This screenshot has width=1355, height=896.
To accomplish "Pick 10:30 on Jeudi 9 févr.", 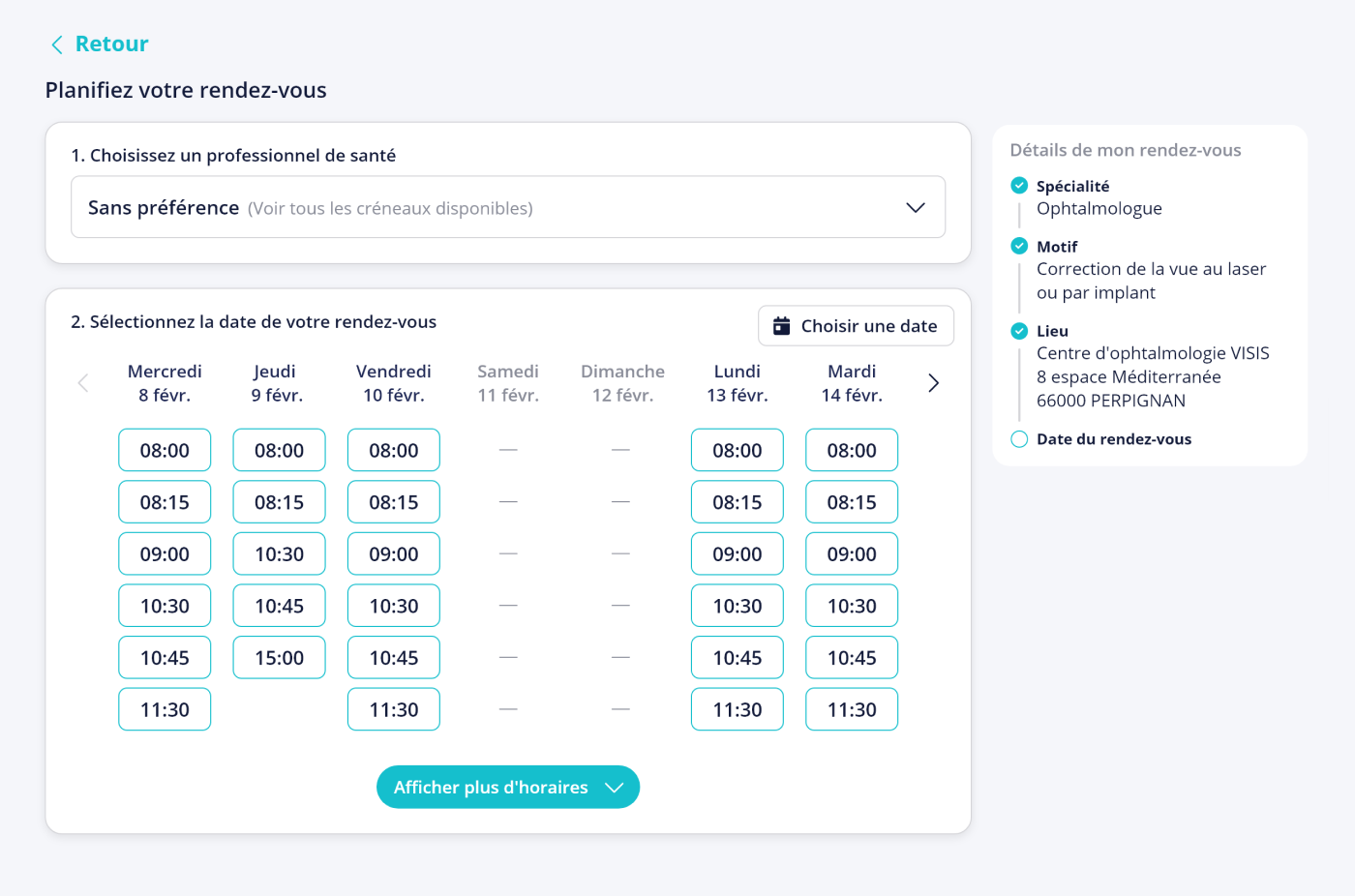I will point(279,554).
